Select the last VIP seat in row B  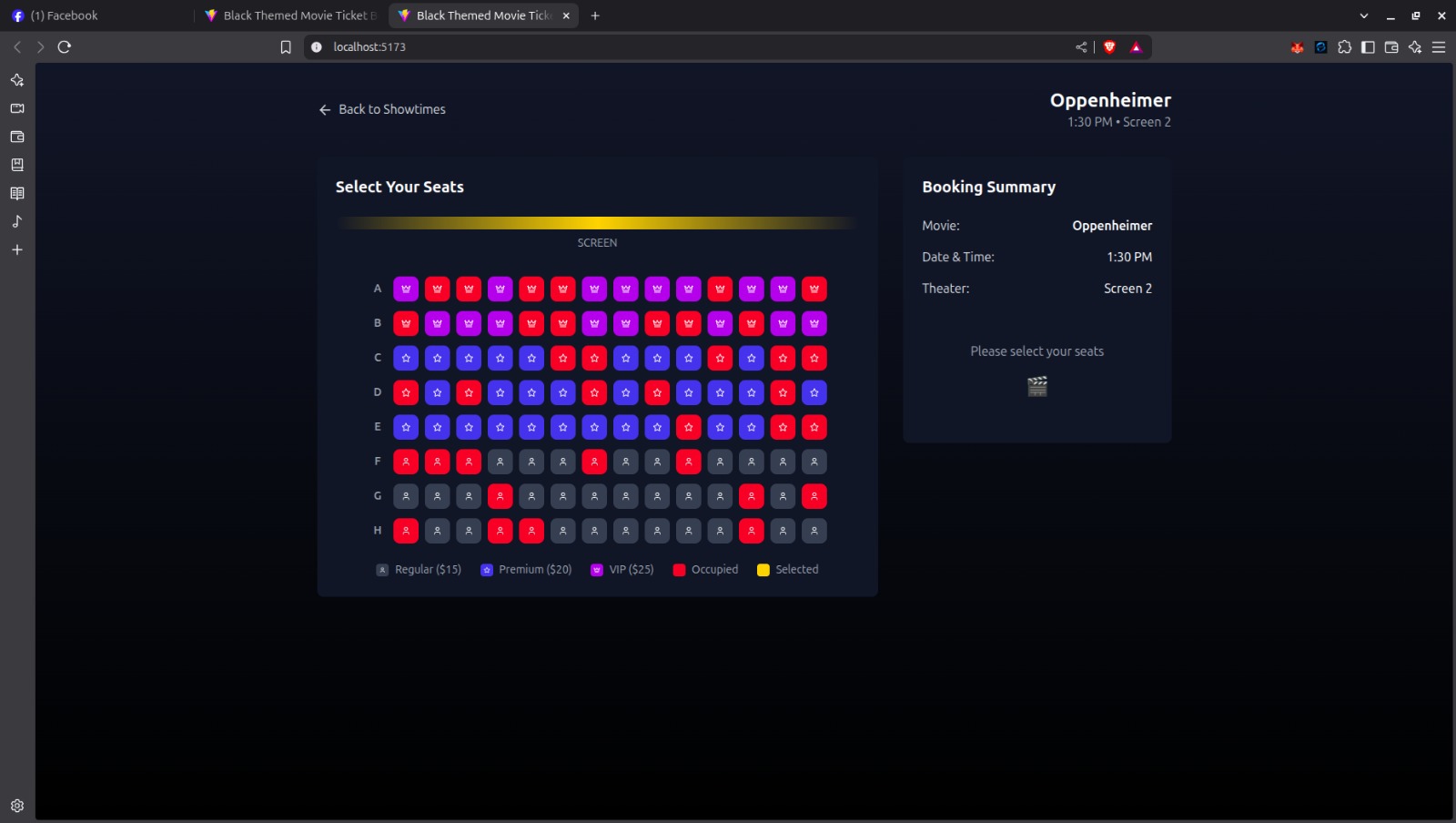[814, 323]
